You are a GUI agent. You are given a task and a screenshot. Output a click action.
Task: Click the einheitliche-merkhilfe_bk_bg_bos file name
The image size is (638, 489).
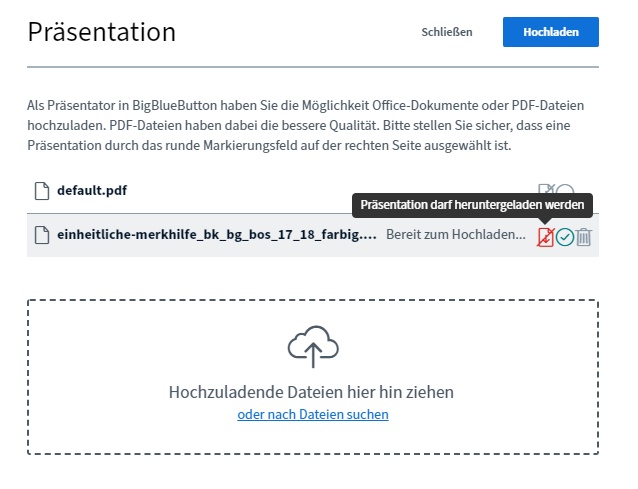[217, 235]
